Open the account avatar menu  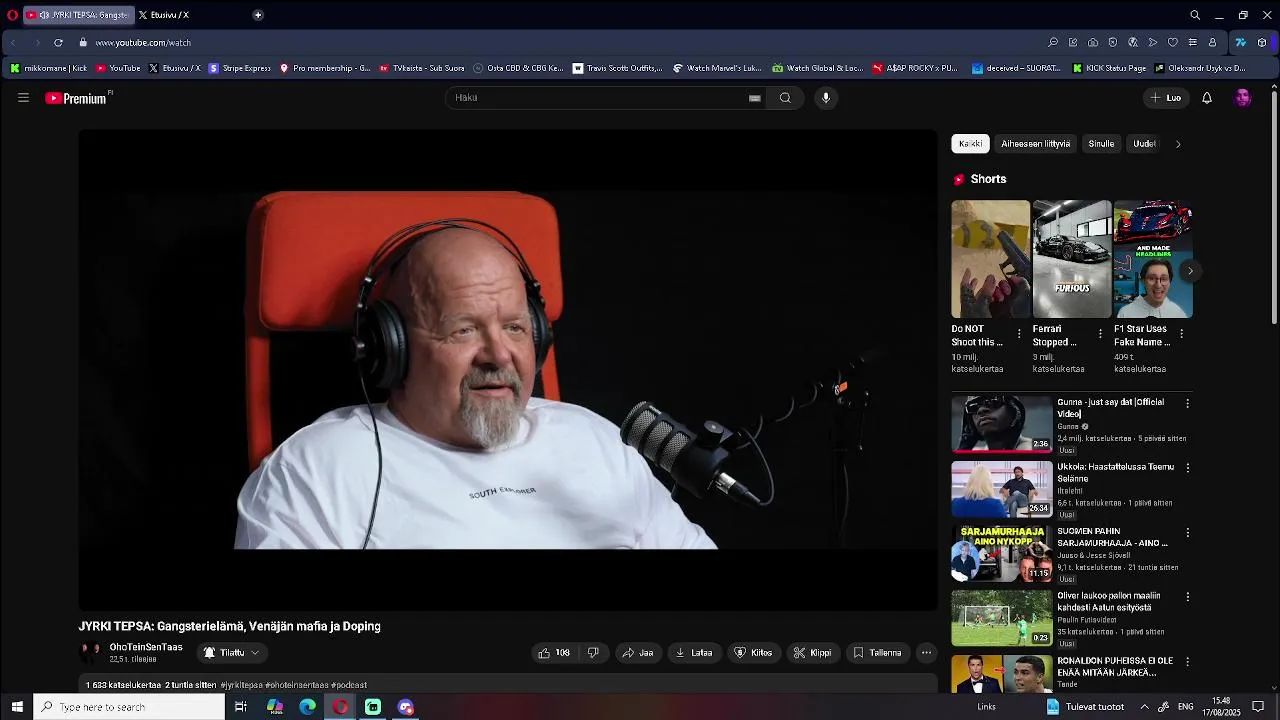coord(1243,98)
